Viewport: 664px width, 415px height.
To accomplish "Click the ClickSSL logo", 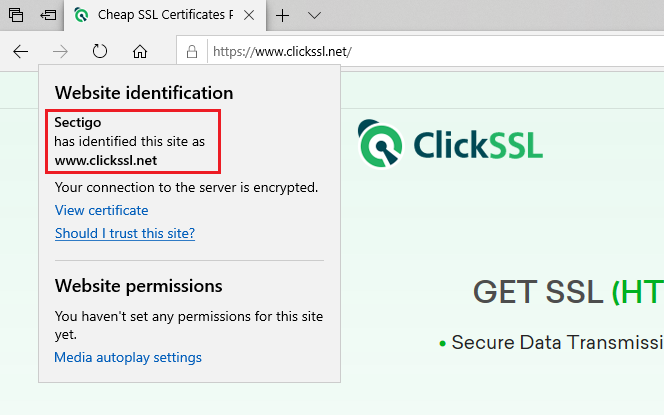I will [450, 144].
